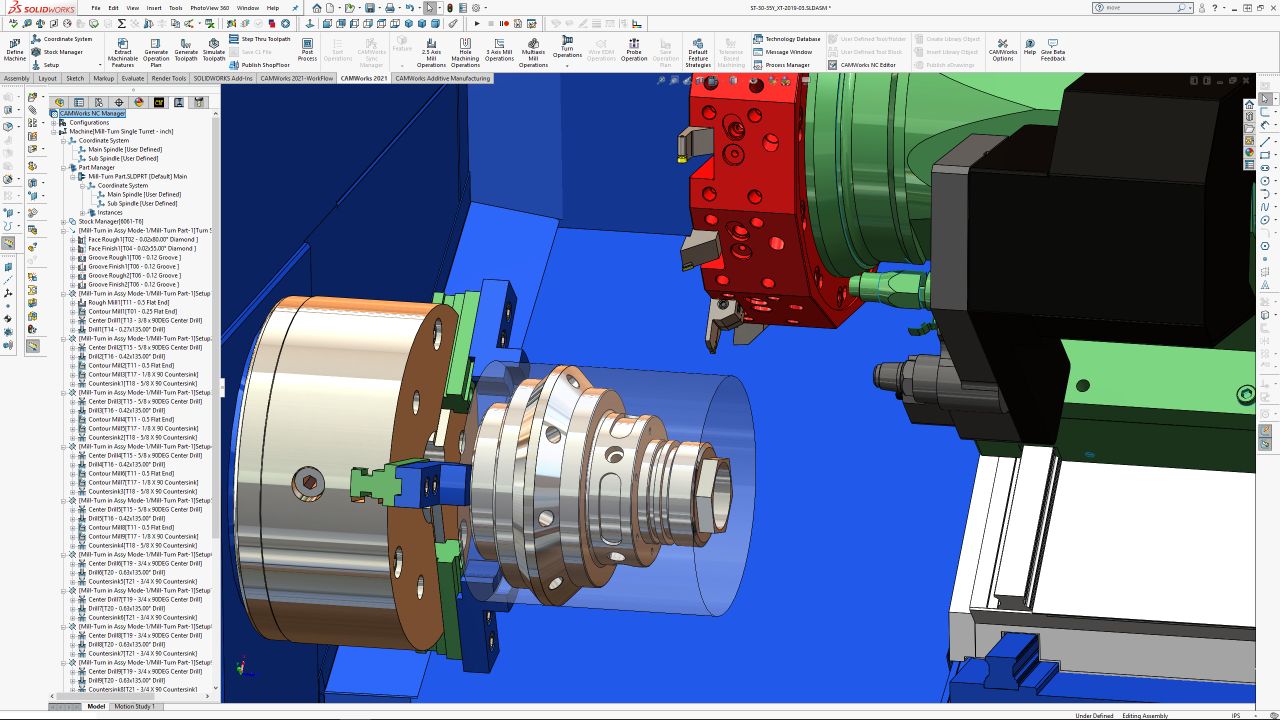Switch to the CAMWorks Additive Manufacturing tab
The width and height of the screenshot is (1280, 720).
442,78
